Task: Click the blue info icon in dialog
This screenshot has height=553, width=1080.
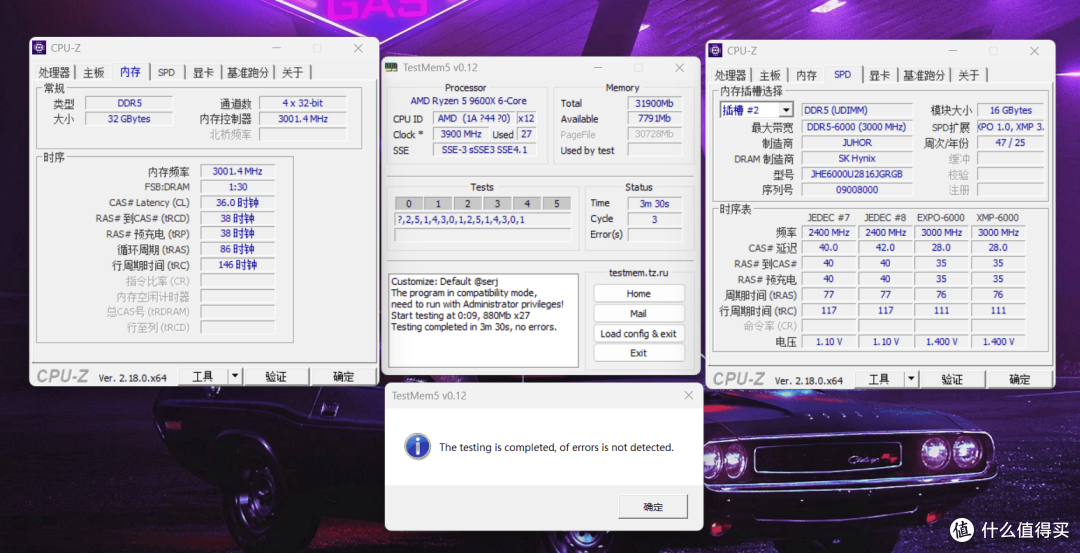Action: pos(417,446)
